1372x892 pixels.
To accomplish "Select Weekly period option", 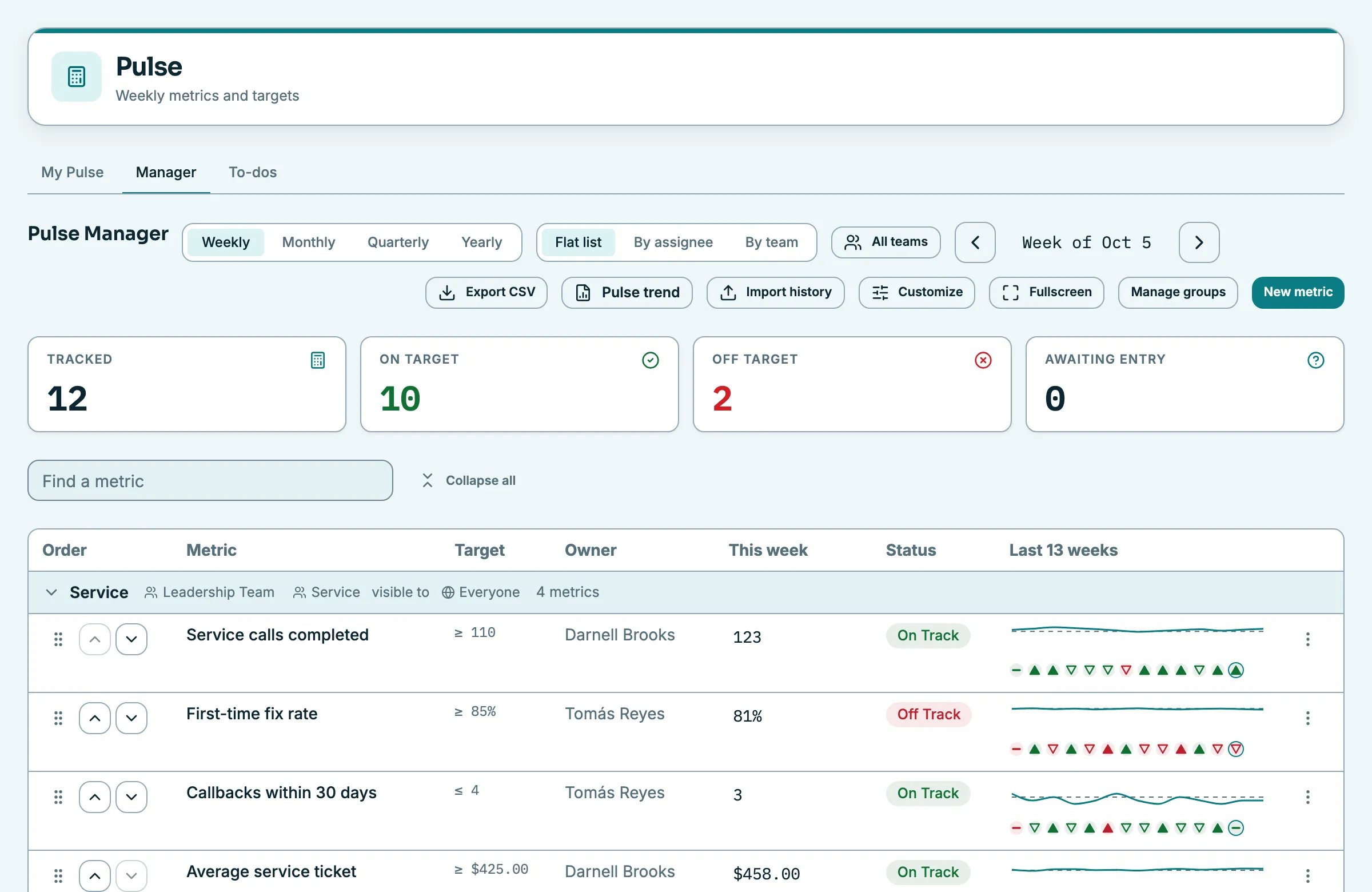I will point(225,242).
